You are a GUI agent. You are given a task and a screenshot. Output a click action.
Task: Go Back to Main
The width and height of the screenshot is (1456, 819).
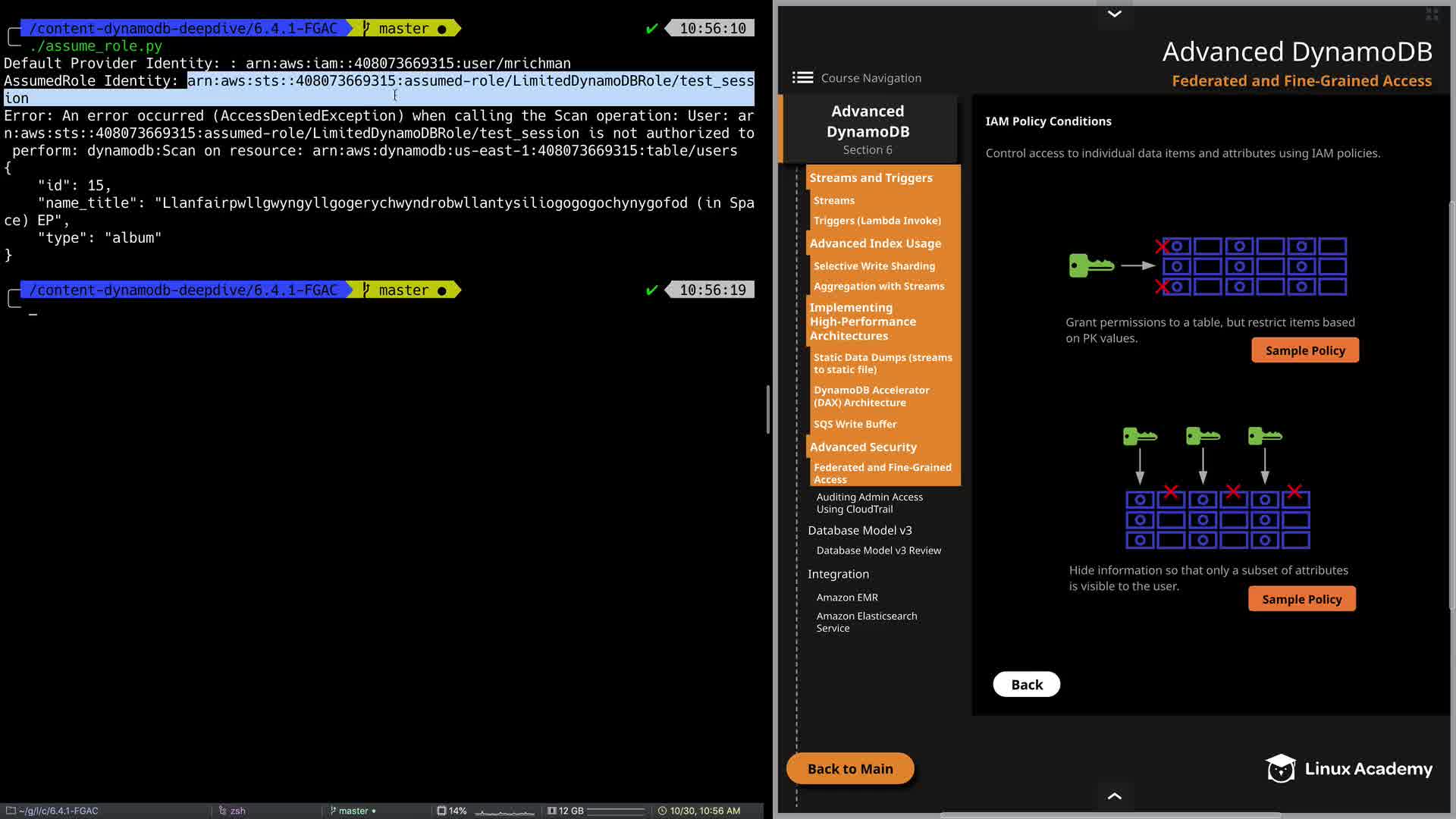coord(849,768)
